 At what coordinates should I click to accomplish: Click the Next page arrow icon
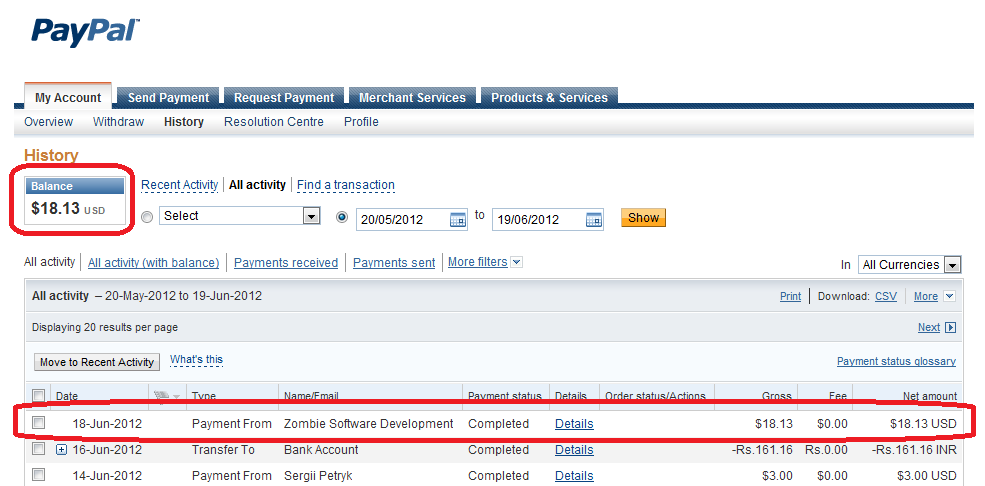tap(950, 327)
